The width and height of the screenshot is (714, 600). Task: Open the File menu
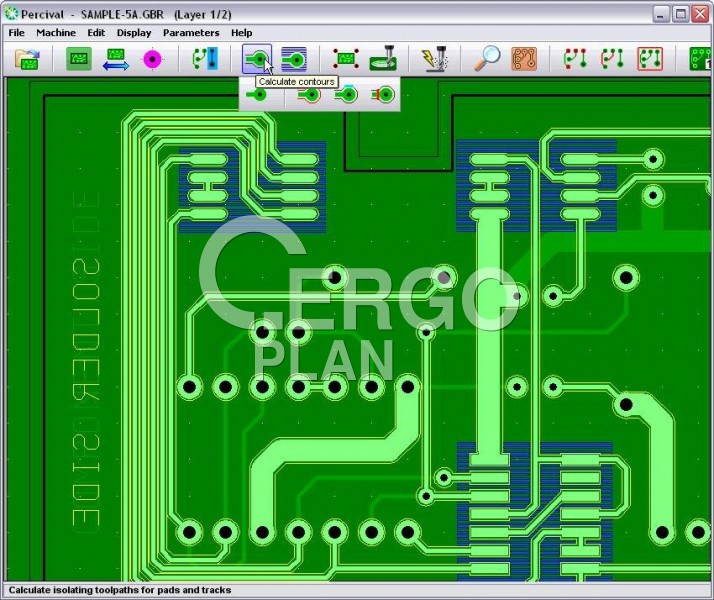(16, 33)
